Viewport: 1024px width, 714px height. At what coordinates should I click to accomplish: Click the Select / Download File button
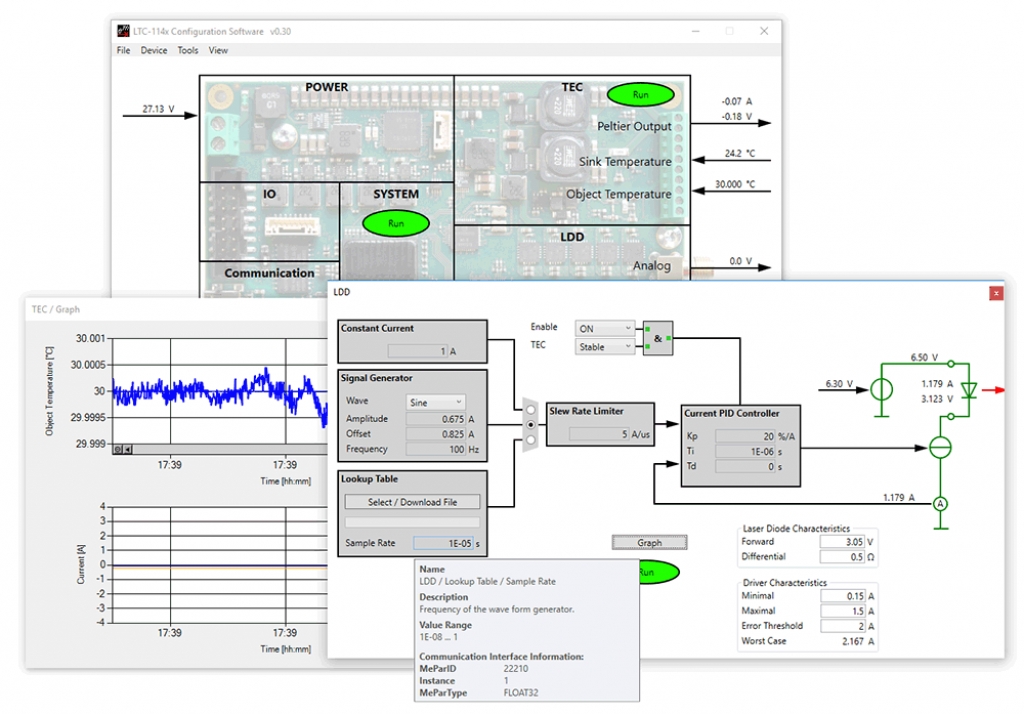pos(411,501)
